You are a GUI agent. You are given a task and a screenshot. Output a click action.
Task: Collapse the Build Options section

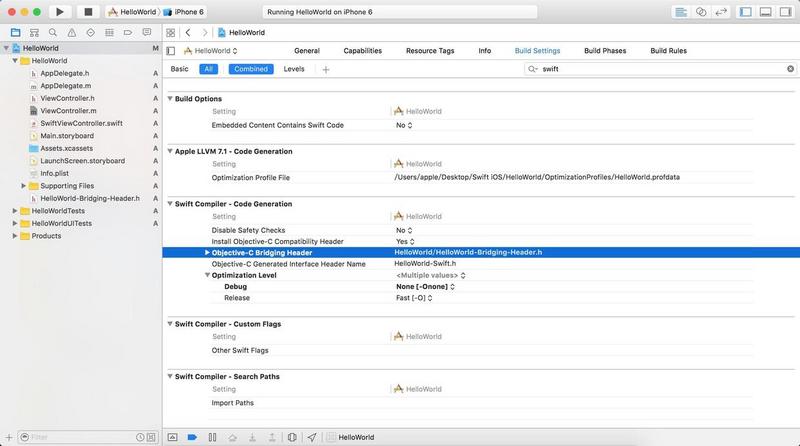point(170,98)
